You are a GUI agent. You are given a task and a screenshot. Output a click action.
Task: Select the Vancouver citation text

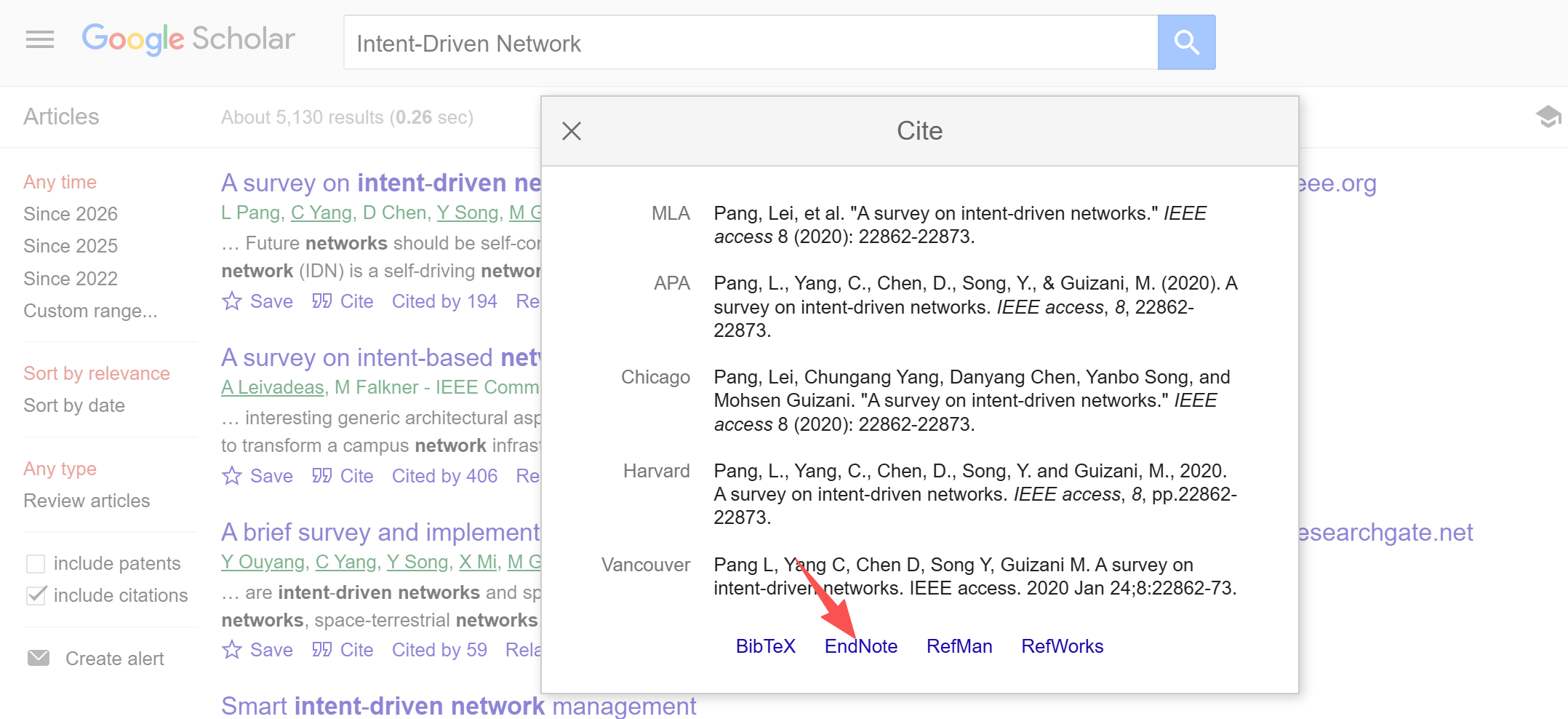[x=975, y=576]
